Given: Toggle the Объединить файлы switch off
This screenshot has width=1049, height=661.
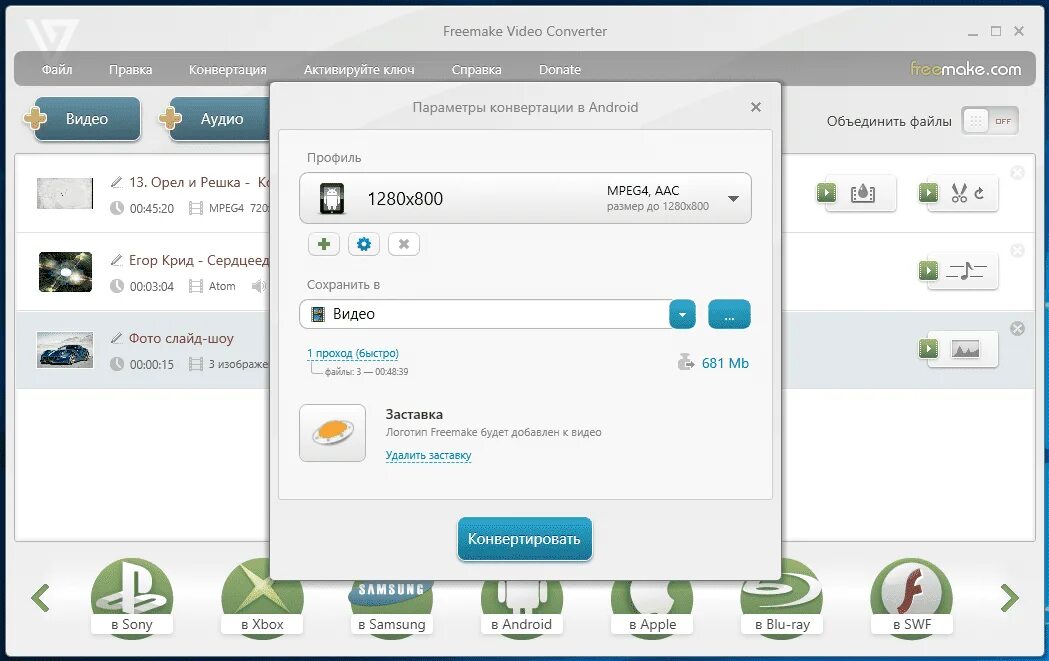Looking at the screenshot, I should coord(989,119).
